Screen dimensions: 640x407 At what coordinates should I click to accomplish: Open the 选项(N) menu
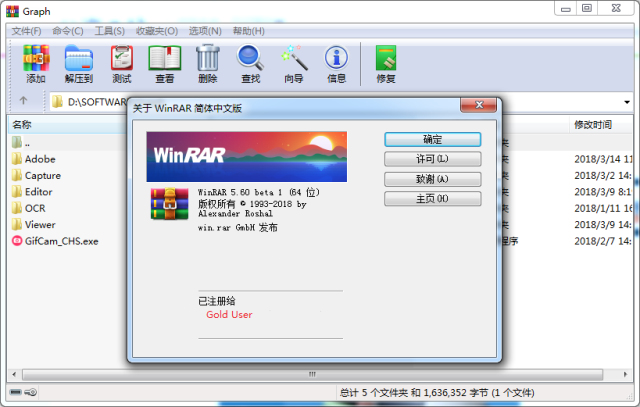(205, 31)
